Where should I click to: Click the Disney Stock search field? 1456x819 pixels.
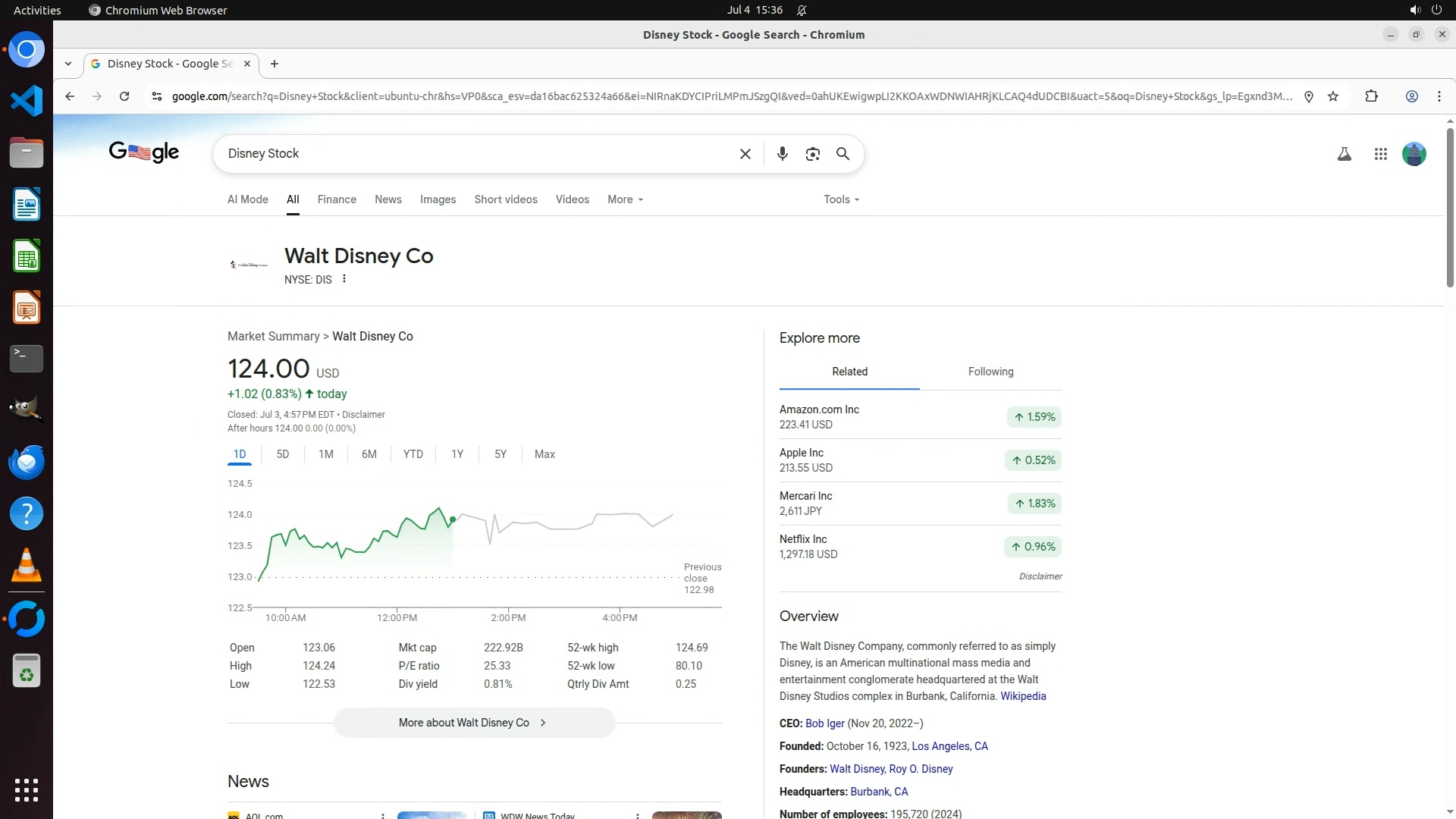coord(478,154)
